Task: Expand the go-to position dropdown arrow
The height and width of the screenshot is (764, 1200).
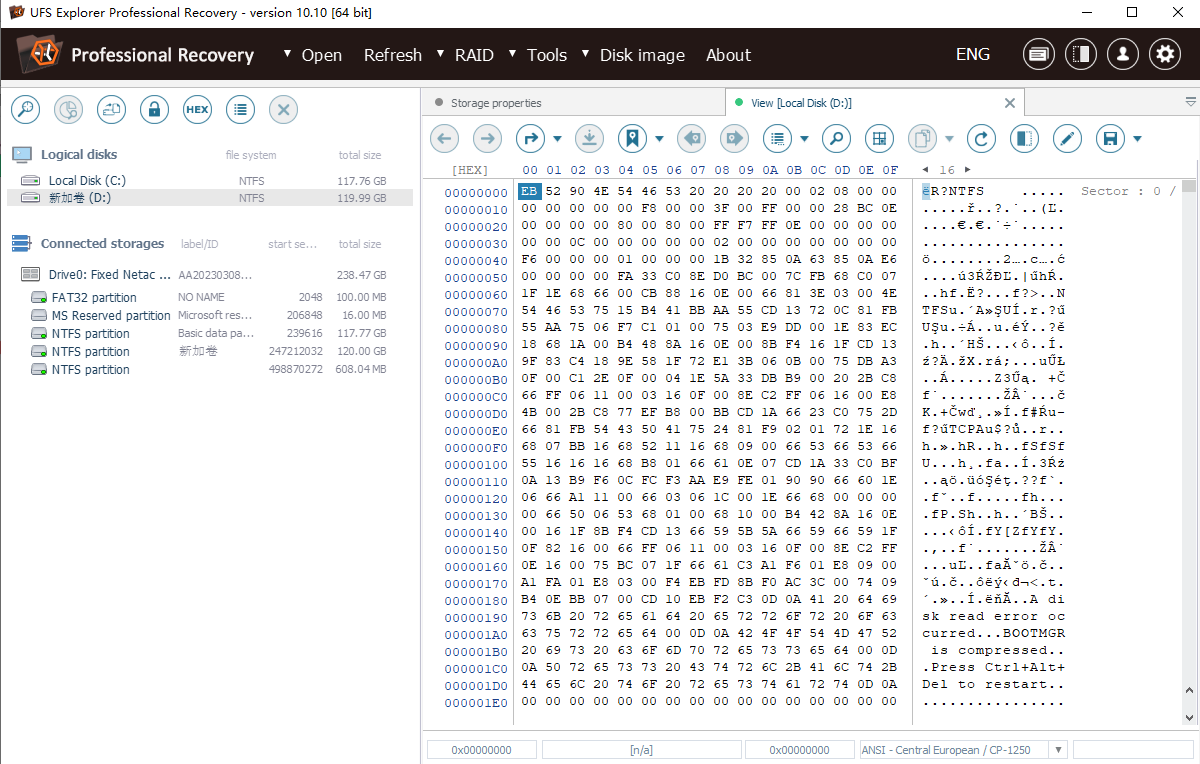Action: tap(557, 139)
